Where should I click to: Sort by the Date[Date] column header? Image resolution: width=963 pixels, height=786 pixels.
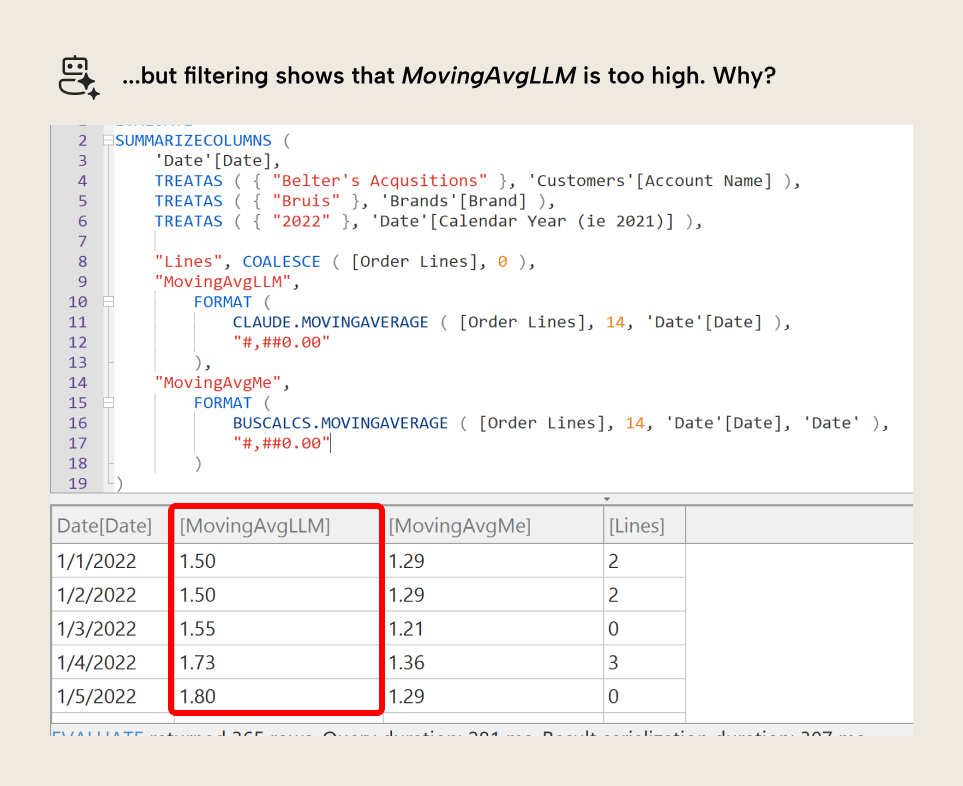[104, 525]
